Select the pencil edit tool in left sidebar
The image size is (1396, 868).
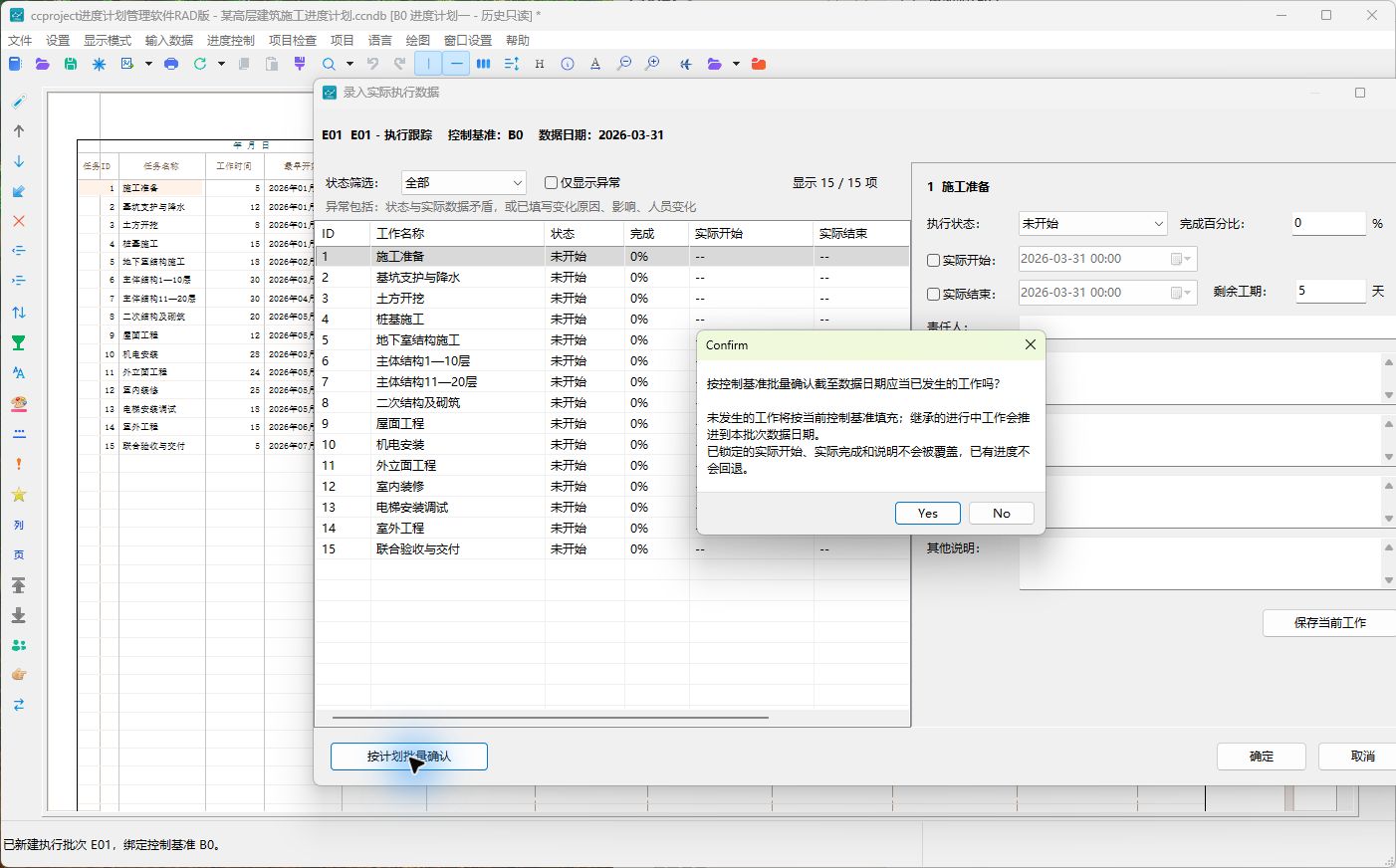tap(19, 101)
